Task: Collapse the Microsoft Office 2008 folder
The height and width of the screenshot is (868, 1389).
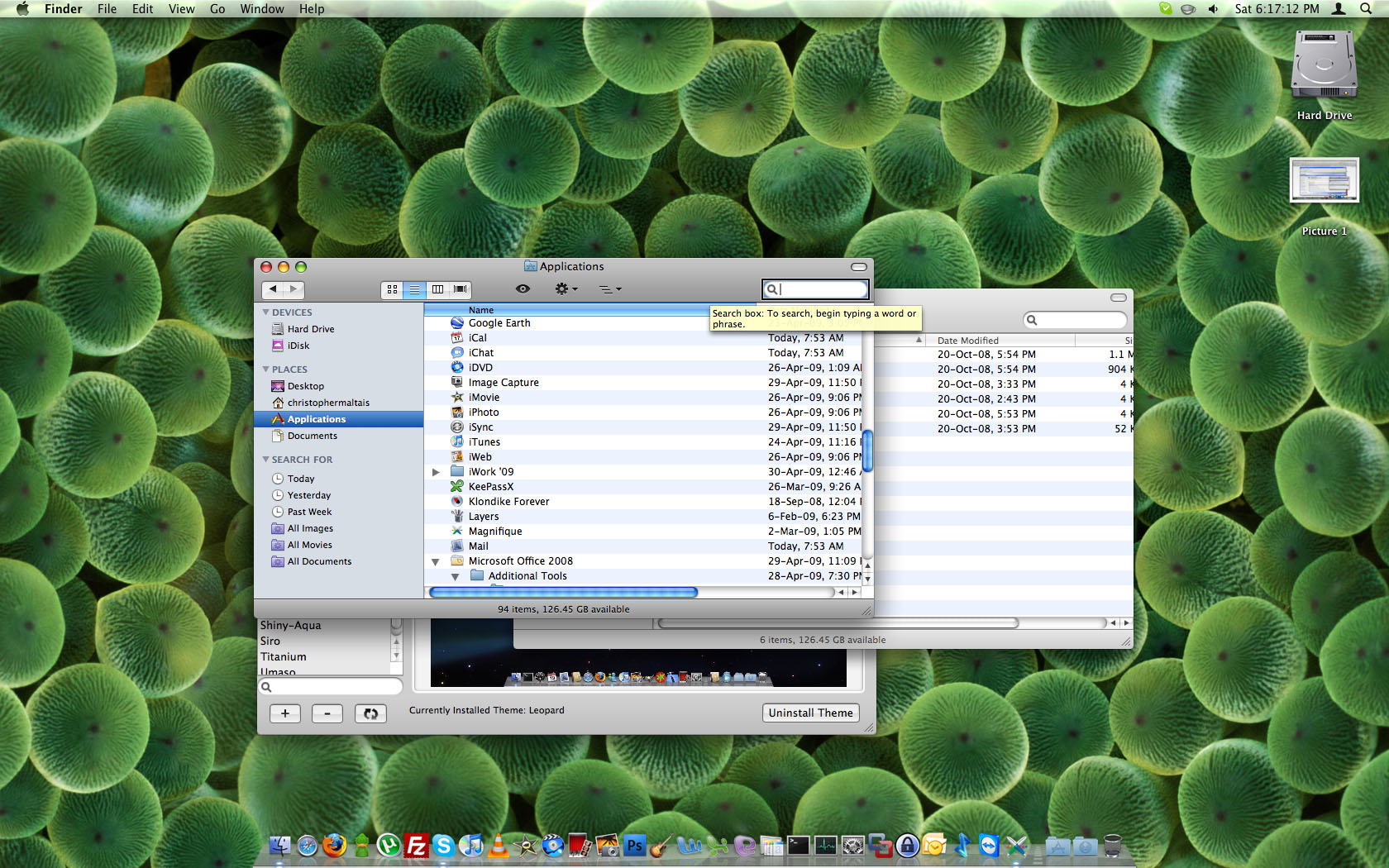Action: 436,561
